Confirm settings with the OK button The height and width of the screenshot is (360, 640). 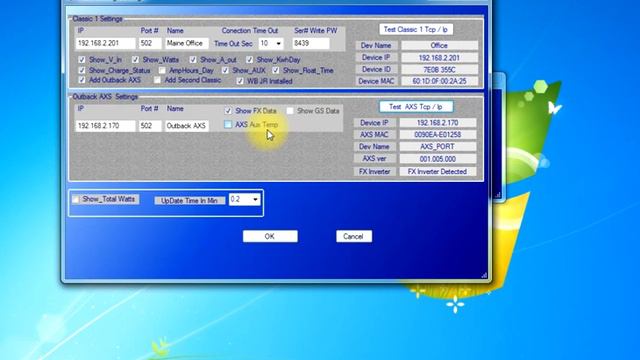[270, 236]
